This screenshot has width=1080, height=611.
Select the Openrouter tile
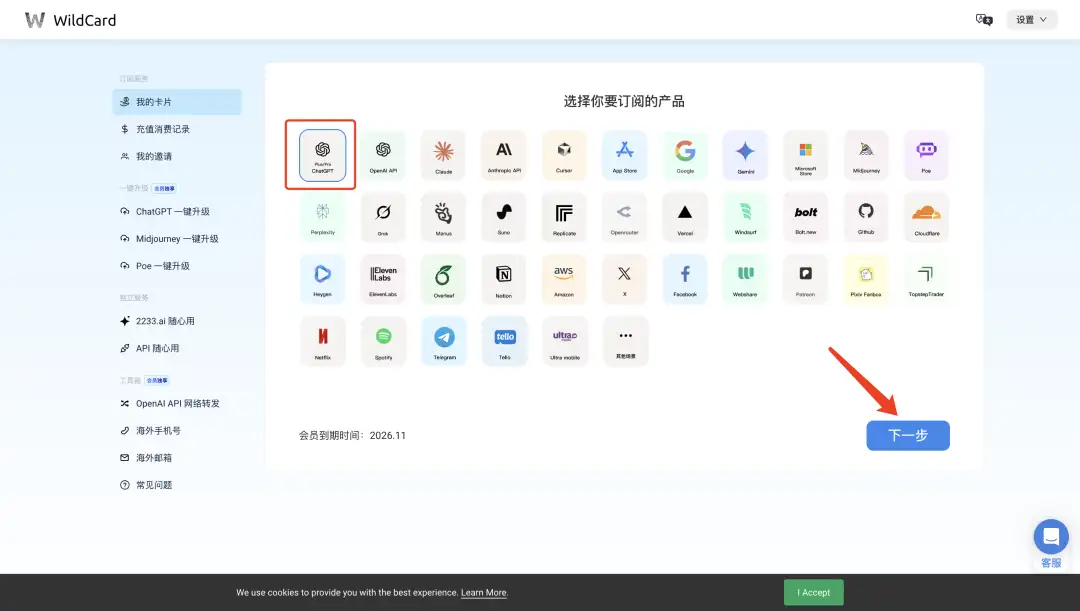click(625, 217)
